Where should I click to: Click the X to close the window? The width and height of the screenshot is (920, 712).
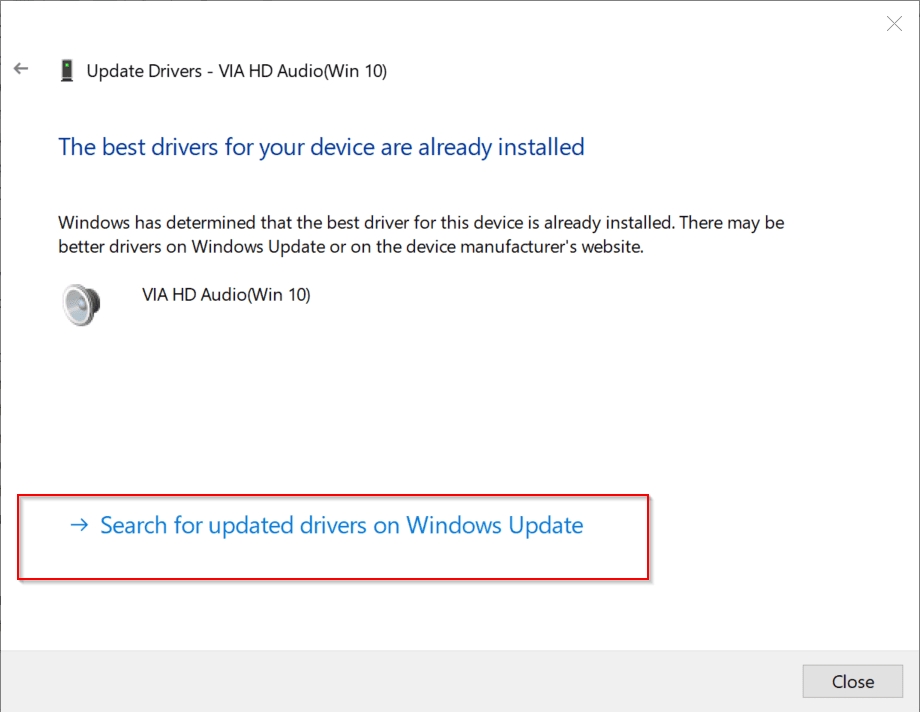[x=893, y=23]
